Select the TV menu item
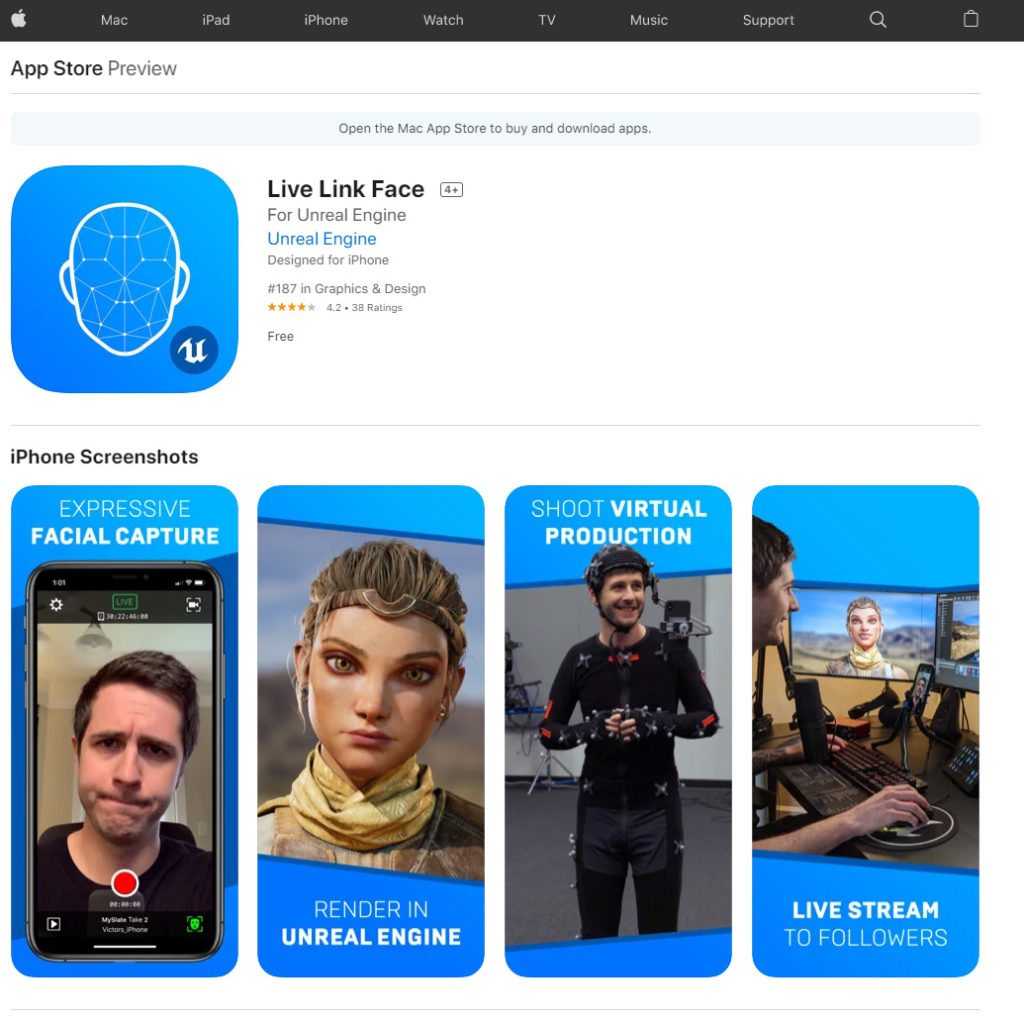The width and height of the screenshot is (1024, 1024). point(546,20)
